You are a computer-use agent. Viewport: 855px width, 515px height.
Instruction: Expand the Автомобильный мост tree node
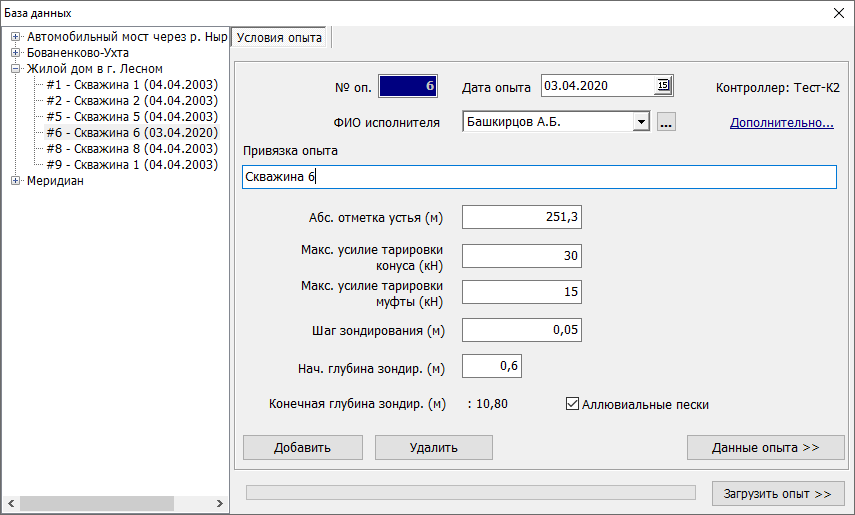click(16, 37)
